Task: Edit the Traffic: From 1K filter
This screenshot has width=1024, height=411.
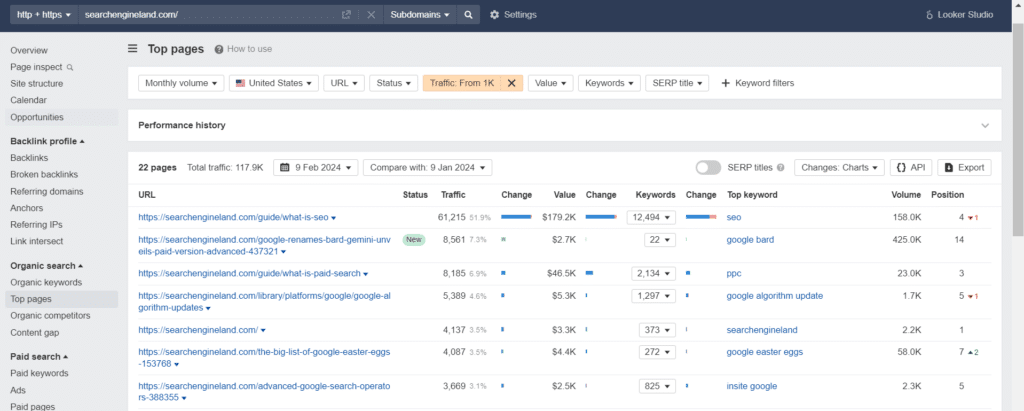Action: click(462, 83)
